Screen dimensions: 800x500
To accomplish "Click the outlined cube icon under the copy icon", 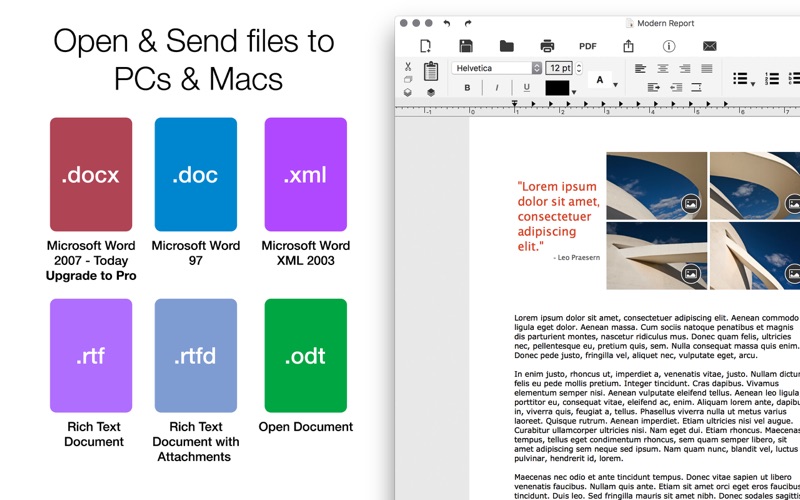I will coord(408,92).
